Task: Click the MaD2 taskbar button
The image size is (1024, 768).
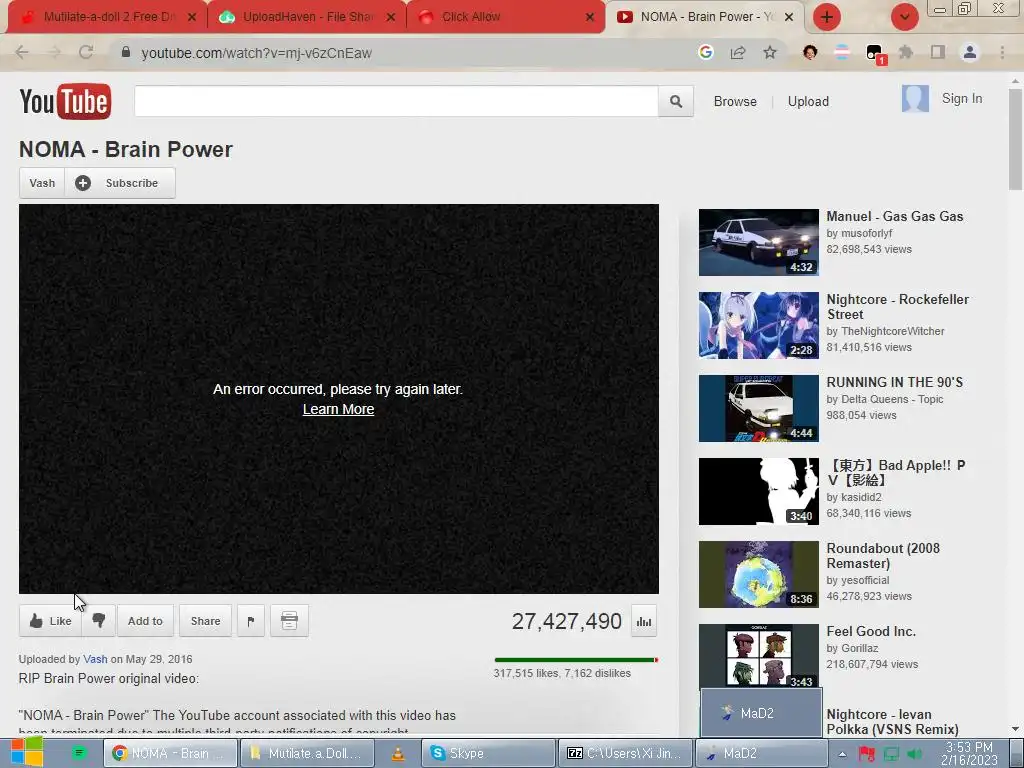Action: [x=761, y=754]
